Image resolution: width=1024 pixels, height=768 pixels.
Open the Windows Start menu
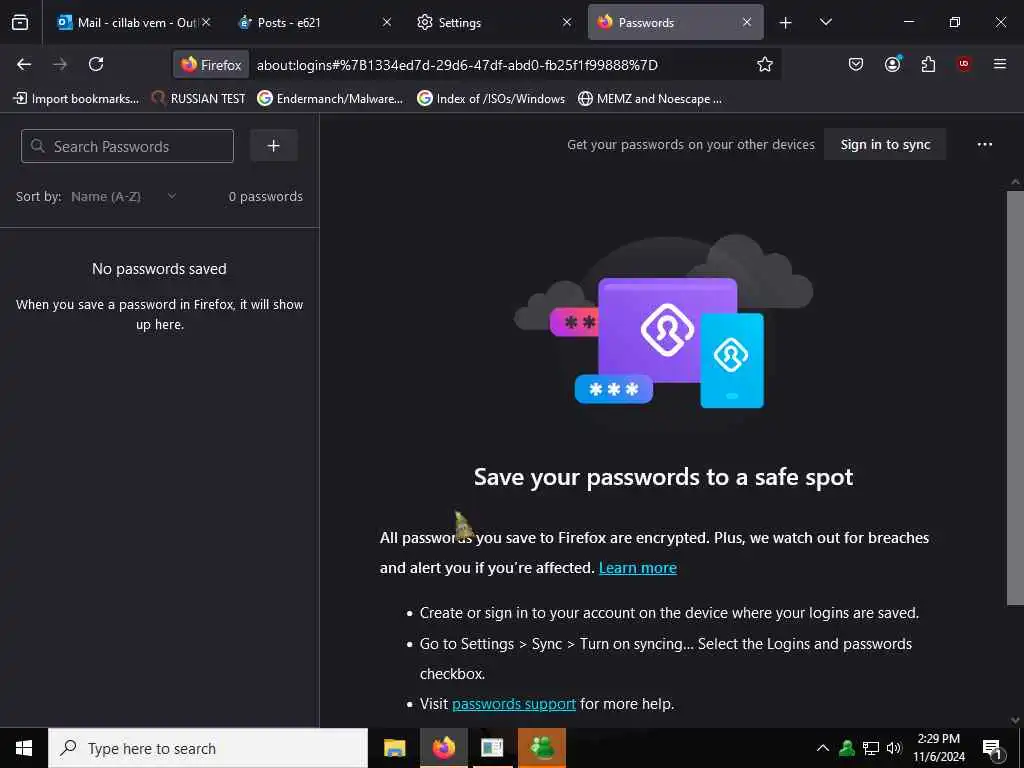(x=24, y=748)
